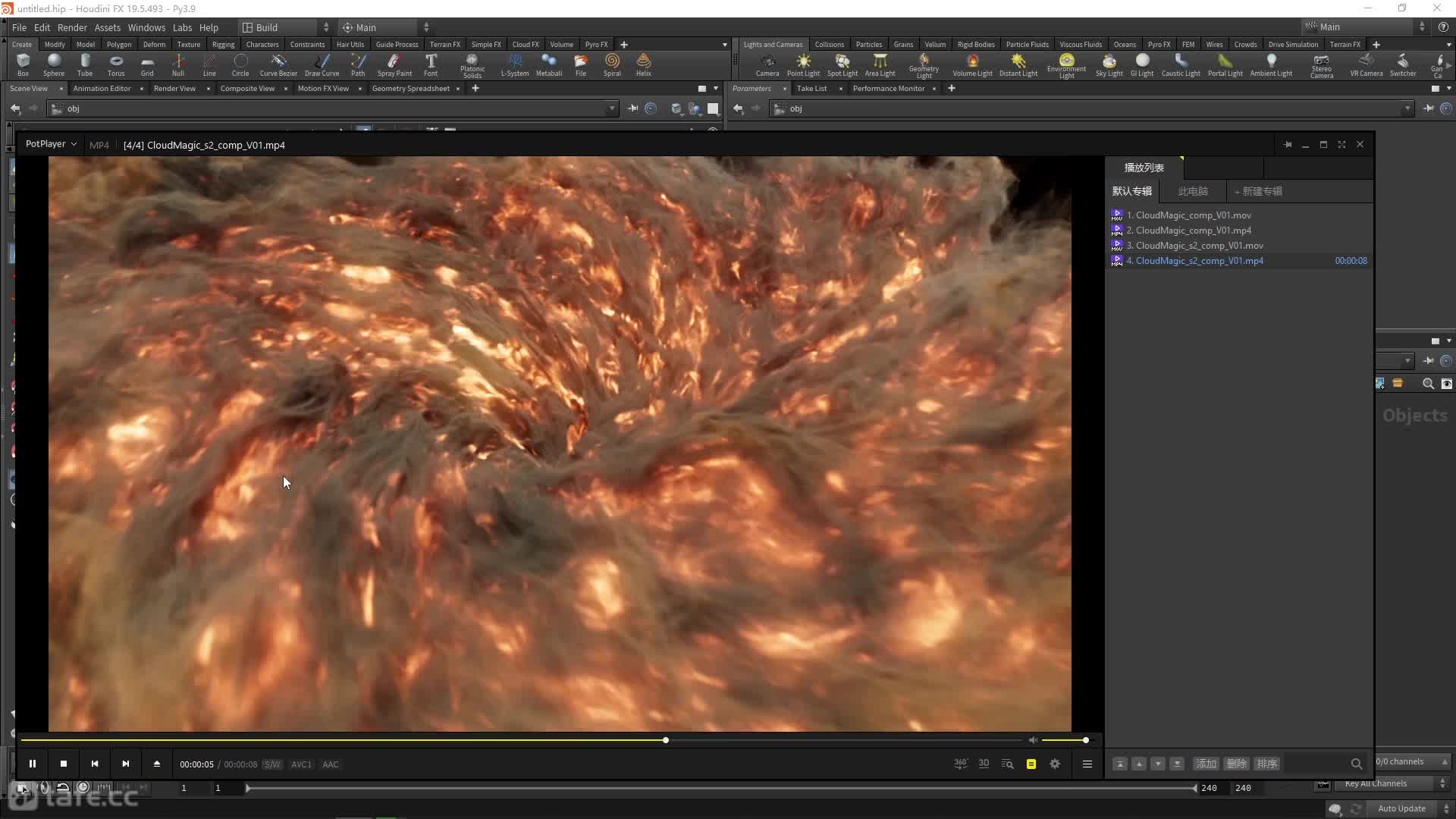This screenshot has height=819, width=1456.
Task: Open Auto Update mode dropdown
Action: 1410,808
